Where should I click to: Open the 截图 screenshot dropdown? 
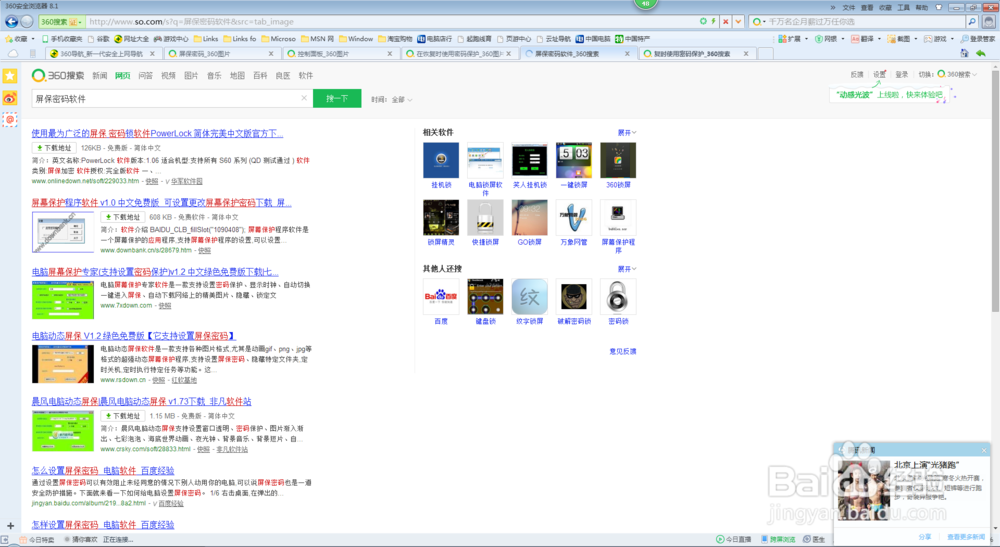902,39
